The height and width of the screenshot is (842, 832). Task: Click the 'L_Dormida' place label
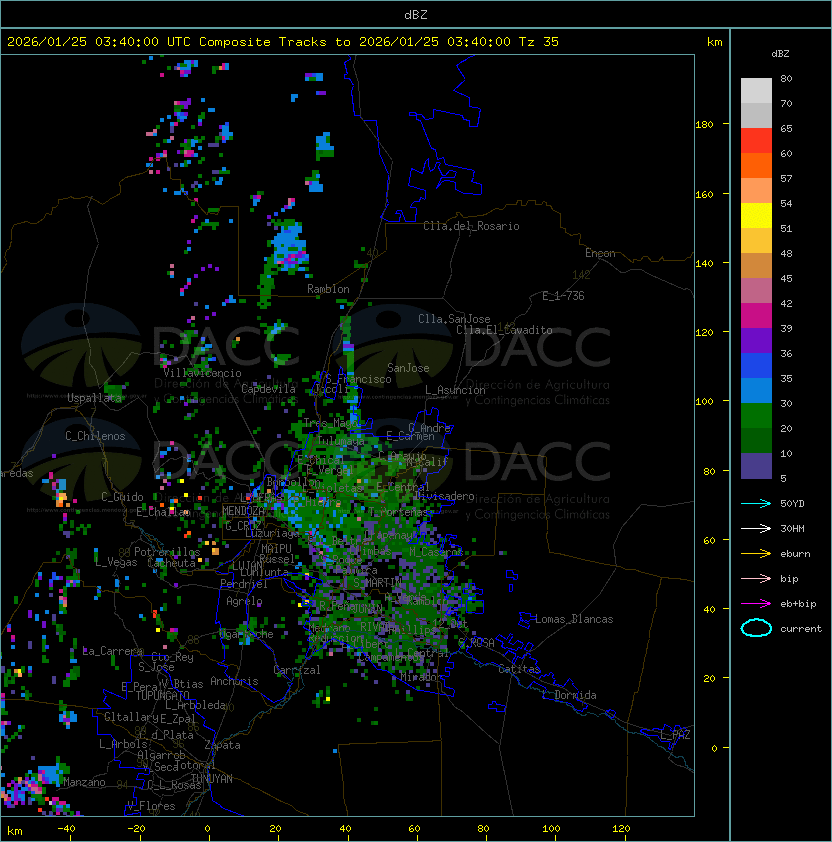coord(569,695)
